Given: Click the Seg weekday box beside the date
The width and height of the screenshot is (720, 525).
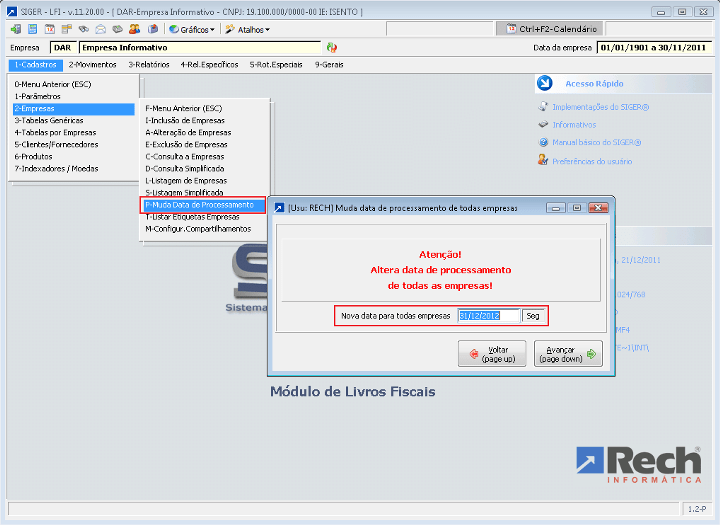Looking at the screenshot, I should click(x=533, y=316).
